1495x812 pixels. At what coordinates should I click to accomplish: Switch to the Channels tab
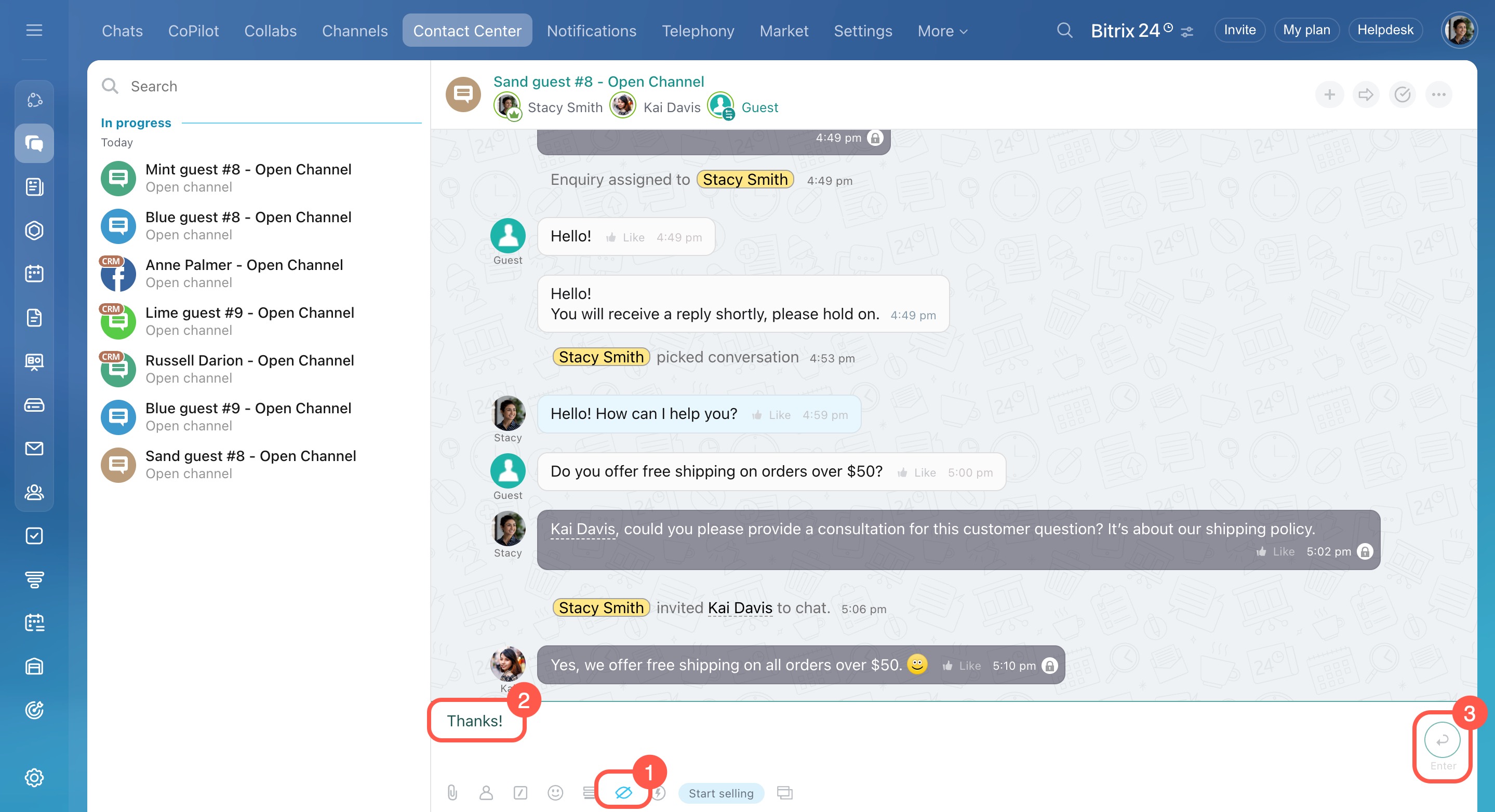355,31
